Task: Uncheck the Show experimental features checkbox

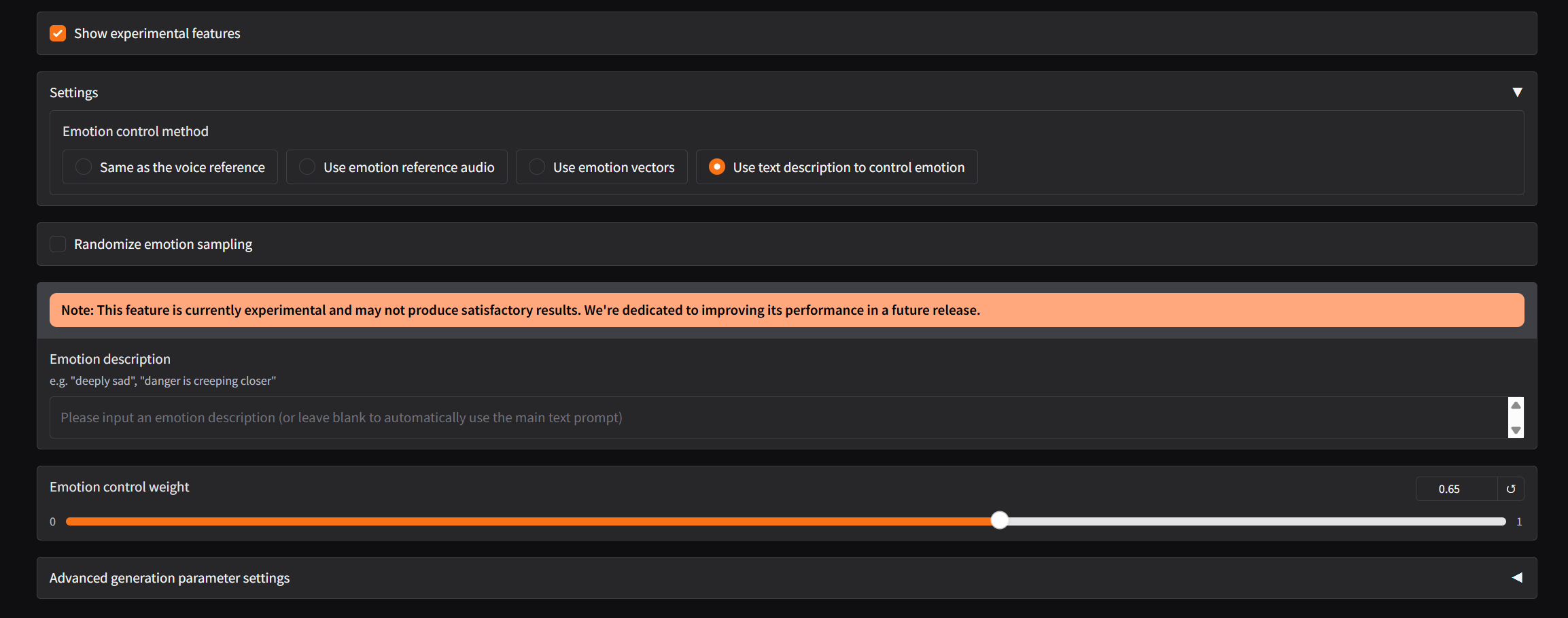Action: tap(58, 33)
